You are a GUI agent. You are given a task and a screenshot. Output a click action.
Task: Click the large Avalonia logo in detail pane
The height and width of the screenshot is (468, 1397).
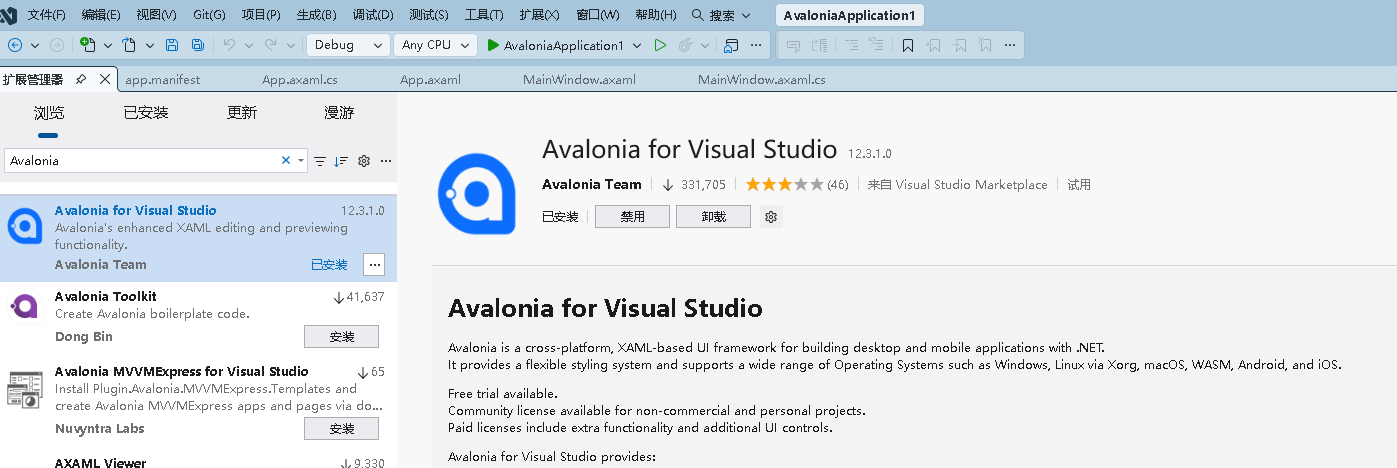[477, 194]
